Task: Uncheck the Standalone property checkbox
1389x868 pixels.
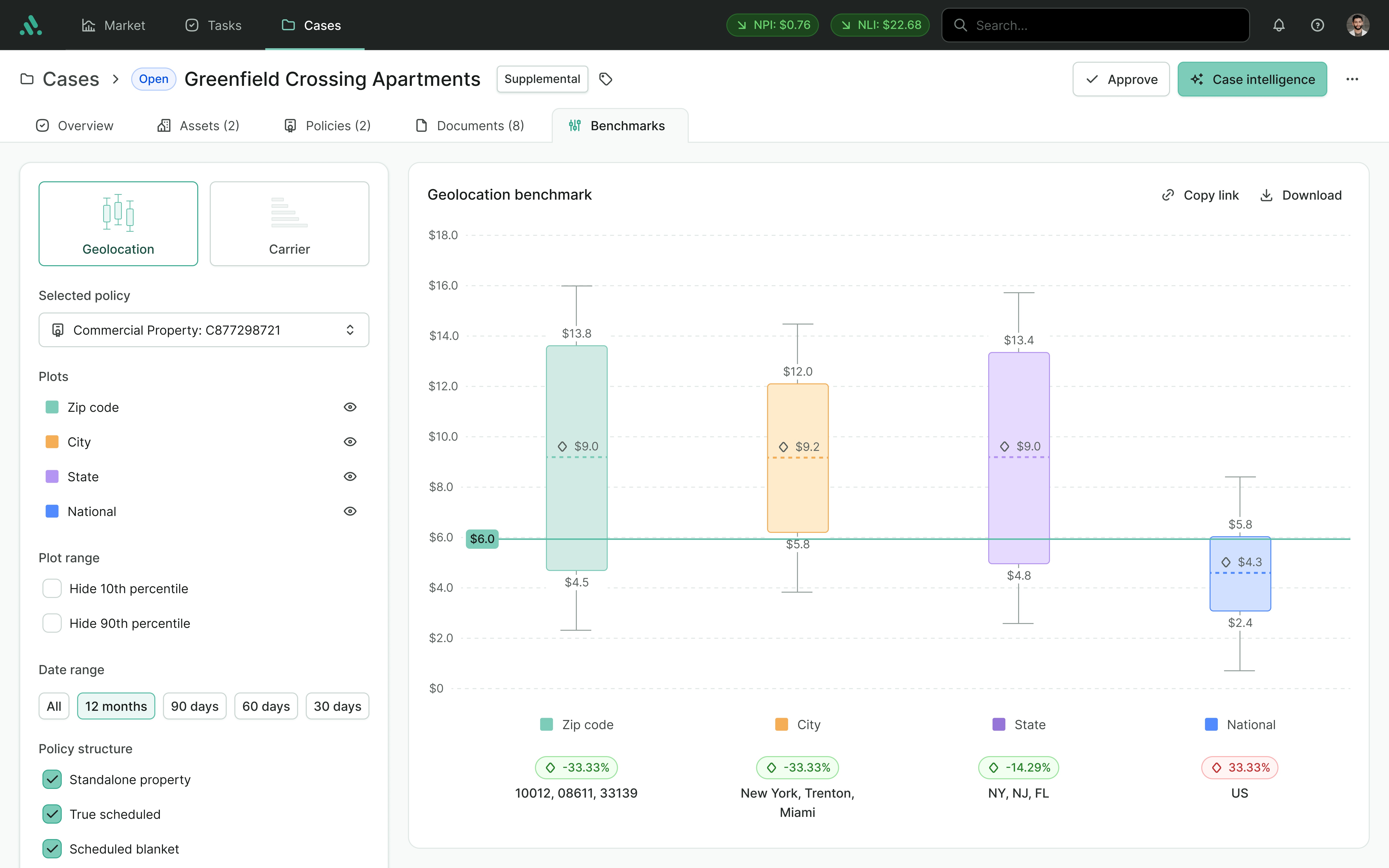Action: point(52,780)
